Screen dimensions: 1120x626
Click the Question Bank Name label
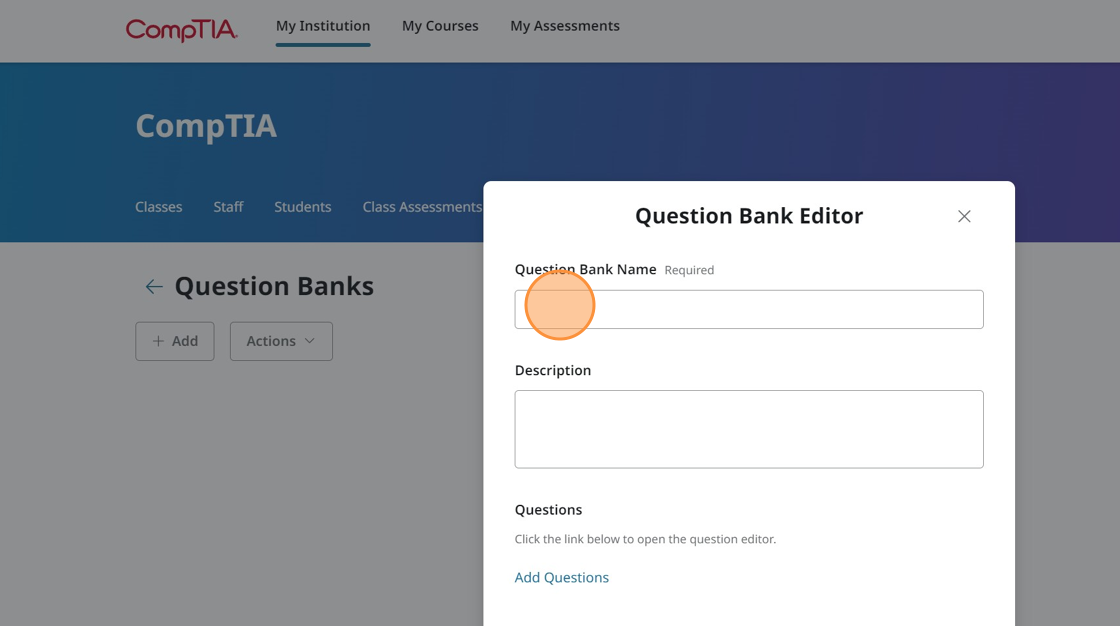585,269
